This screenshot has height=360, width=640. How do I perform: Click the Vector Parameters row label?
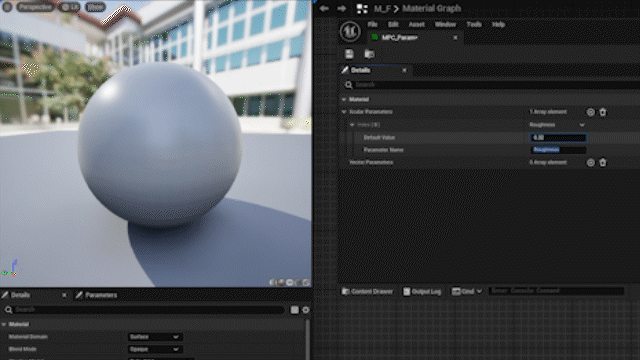pyautogui.click(x=371, y=162)
